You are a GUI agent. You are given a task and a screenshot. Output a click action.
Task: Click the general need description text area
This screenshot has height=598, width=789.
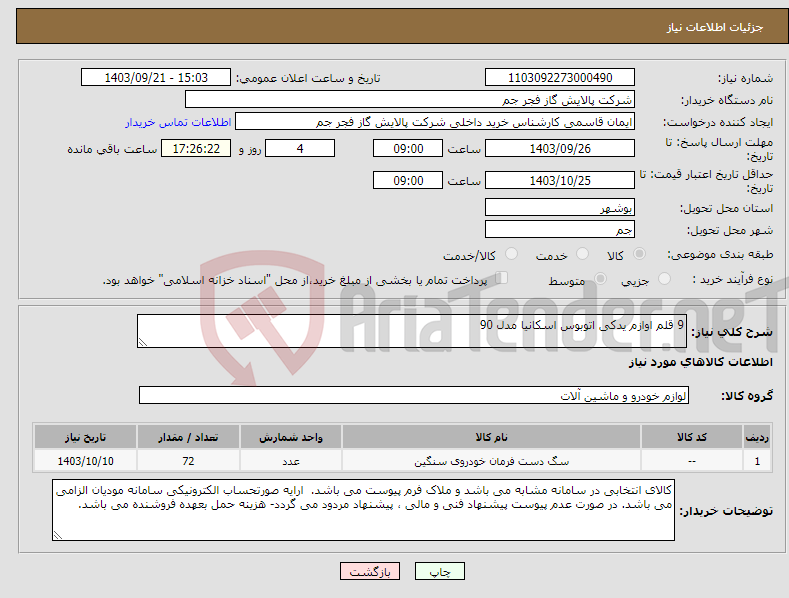[412, 331]
